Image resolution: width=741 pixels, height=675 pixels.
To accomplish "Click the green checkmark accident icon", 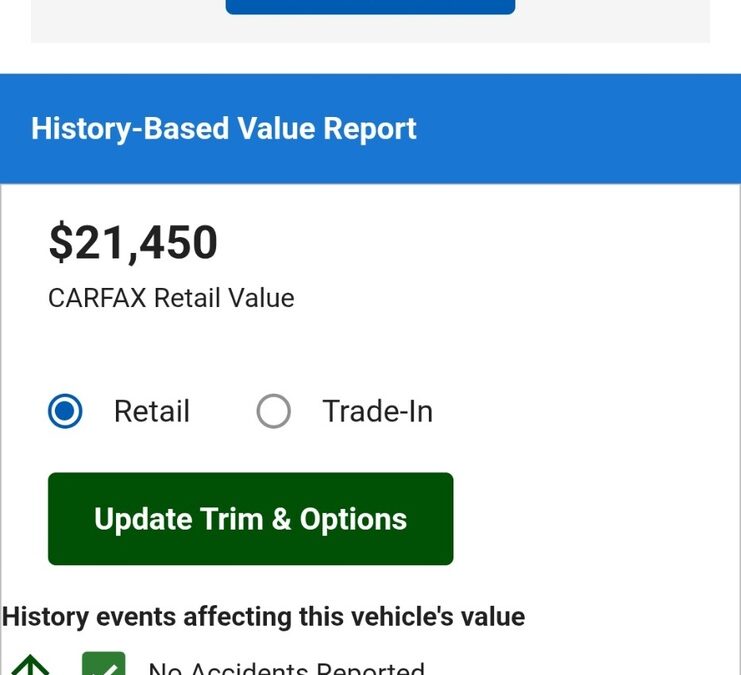I will [x=104, y=665].
